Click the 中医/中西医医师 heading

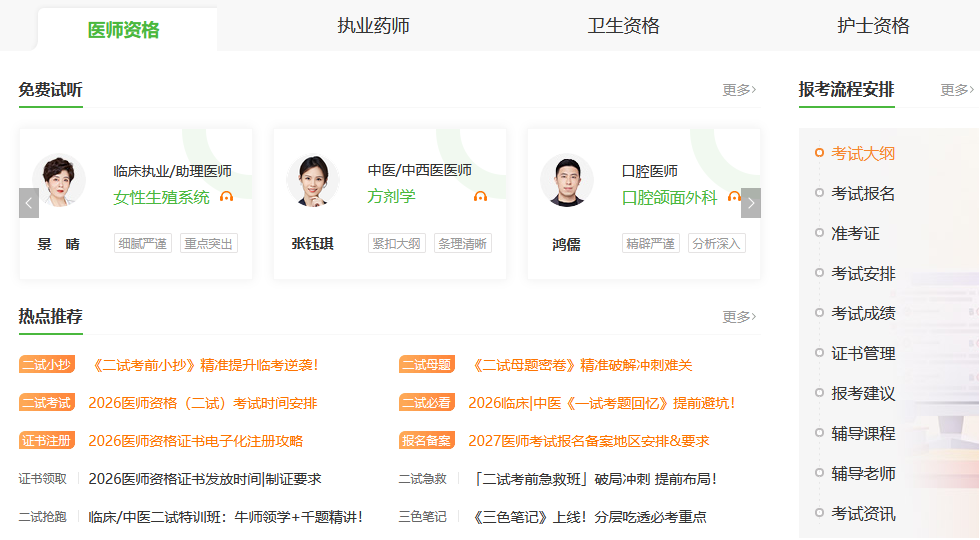click(419, 170)
